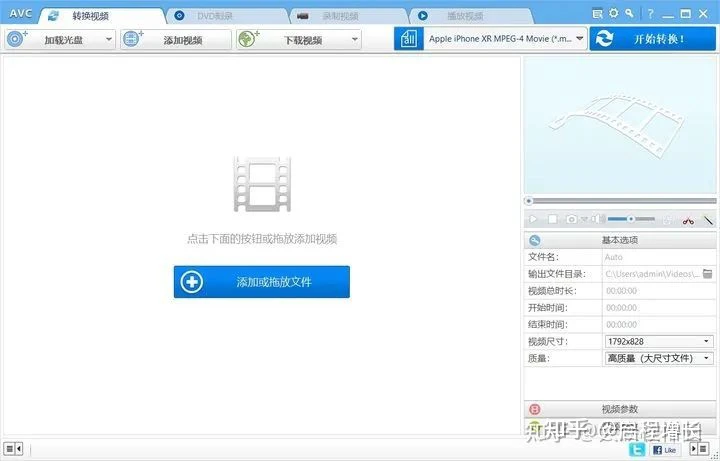Viewport: 720px width, 461px height.
Task: Toggle left panel with bottom-left panel icon
Action: (x=13, y=449)
